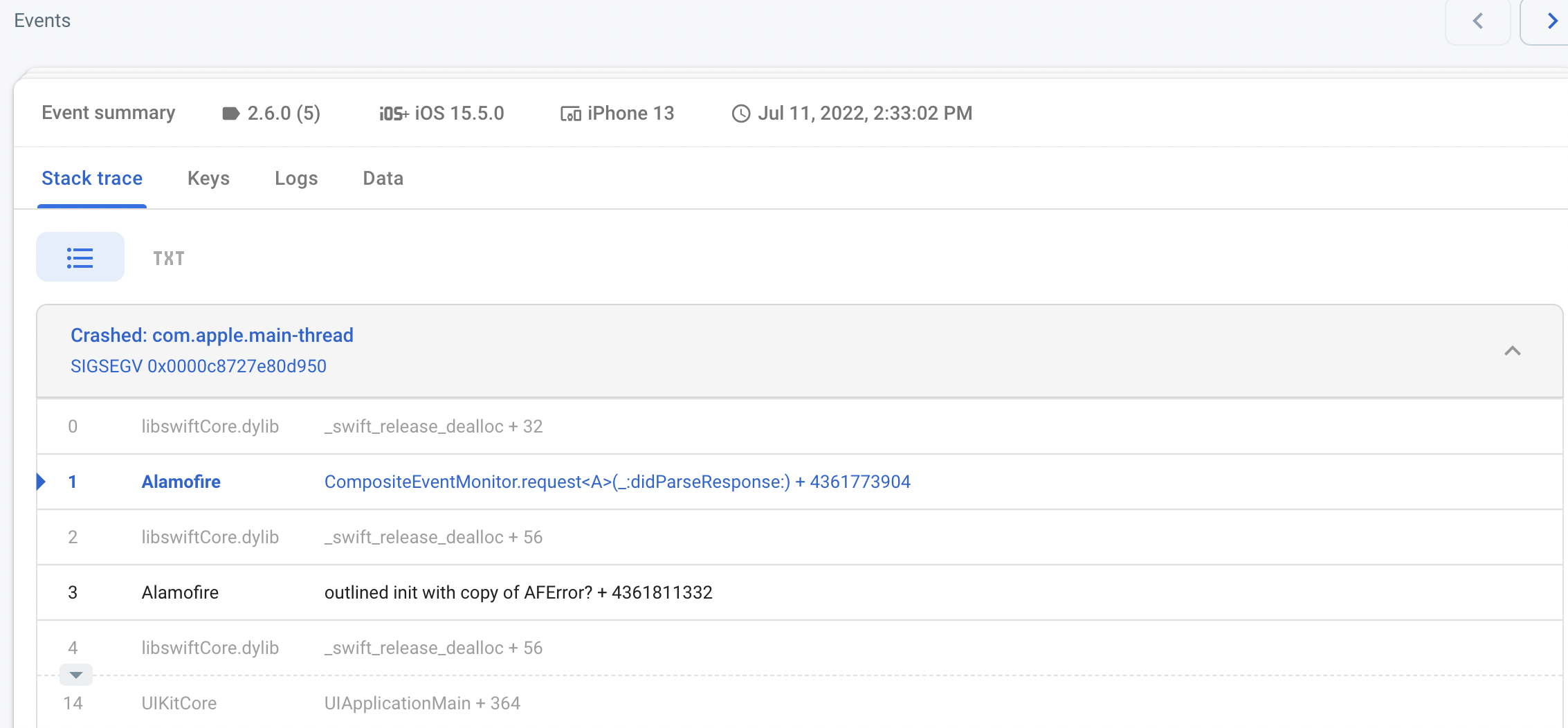The image size is (1568, 728).
Task: Click the UIApplicationMain frame row
Action: click(422, 703)
